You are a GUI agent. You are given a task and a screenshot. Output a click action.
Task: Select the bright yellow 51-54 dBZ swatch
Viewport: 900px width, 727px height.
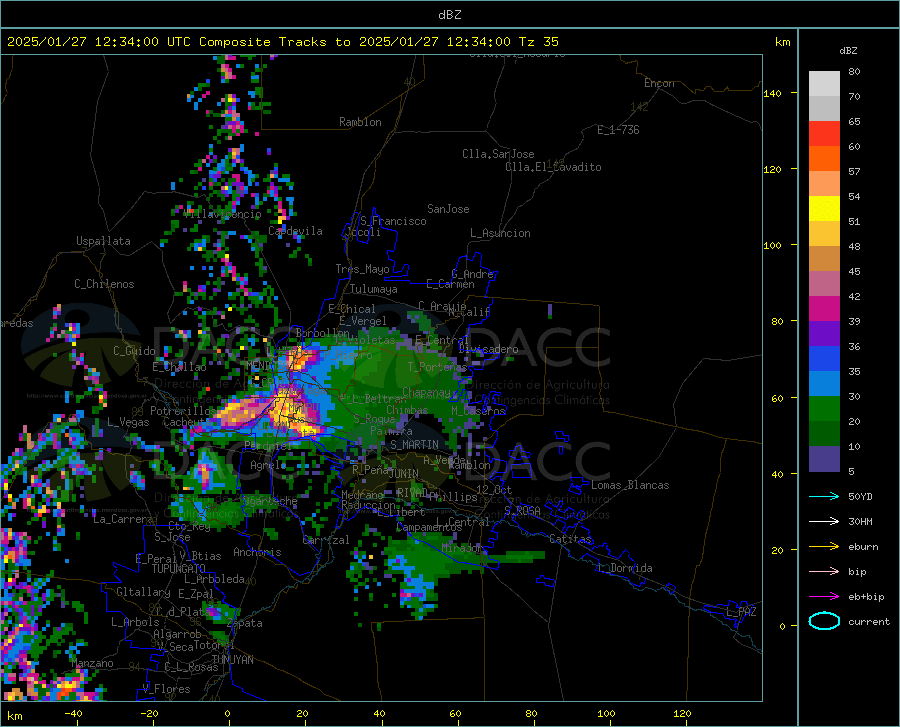(824, 209)
